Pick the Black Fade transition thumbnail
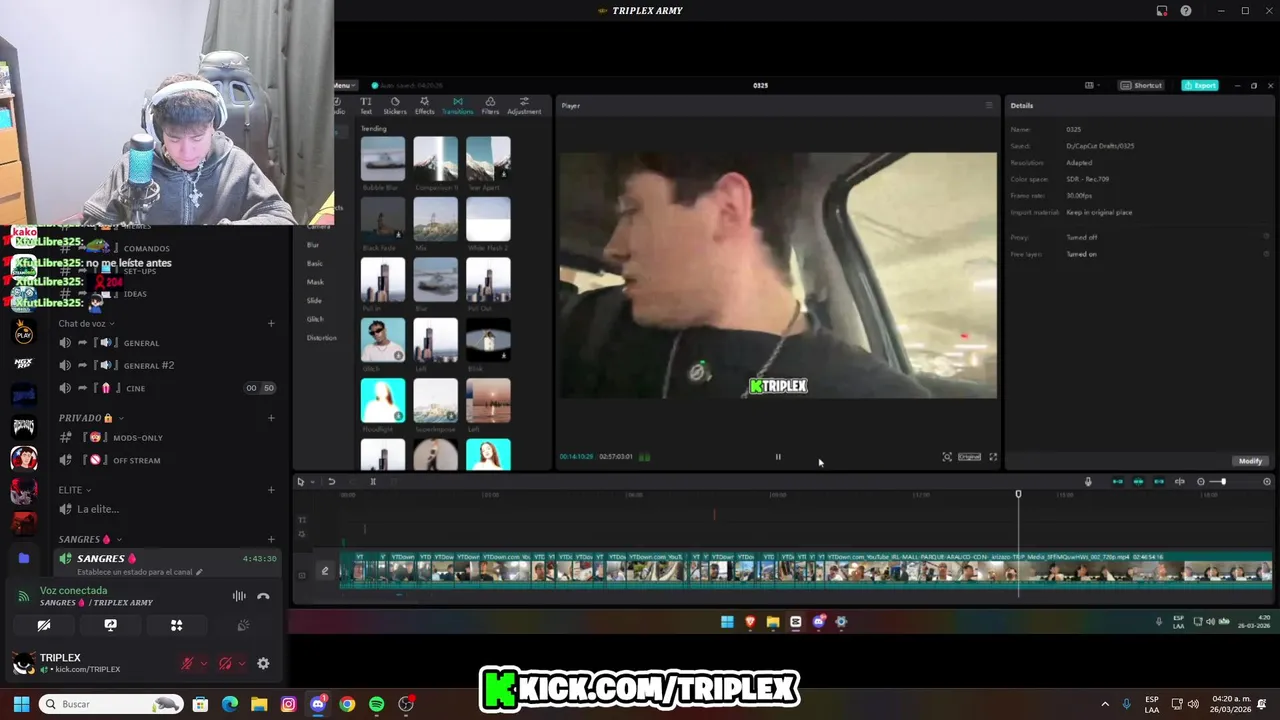Image resolution: width=1280 pixels, height=720 pixels. tap(383, 220)
